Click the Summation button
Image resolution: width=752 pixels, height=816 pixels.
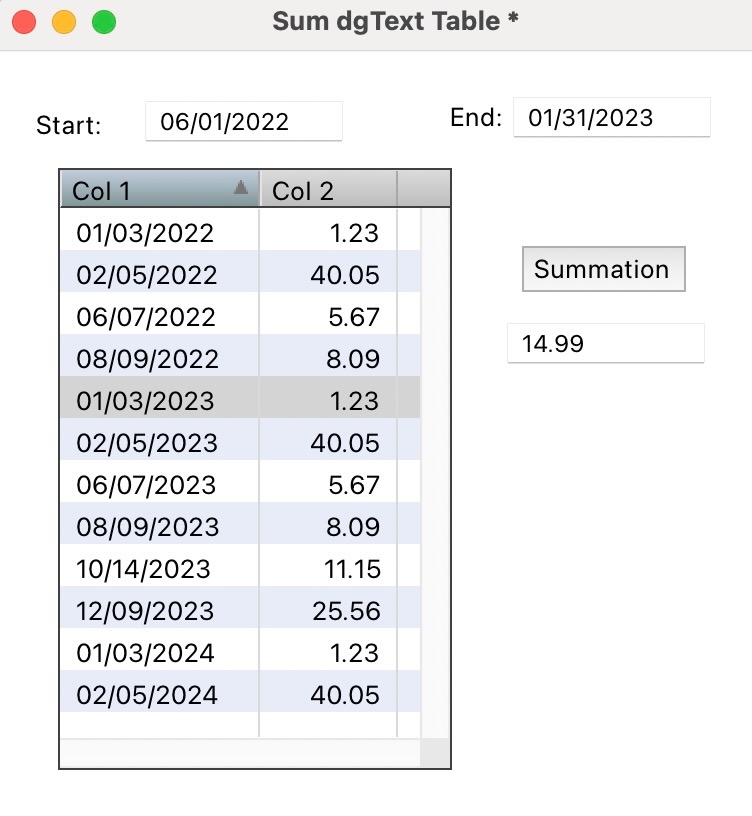click(x=603, y=269)
